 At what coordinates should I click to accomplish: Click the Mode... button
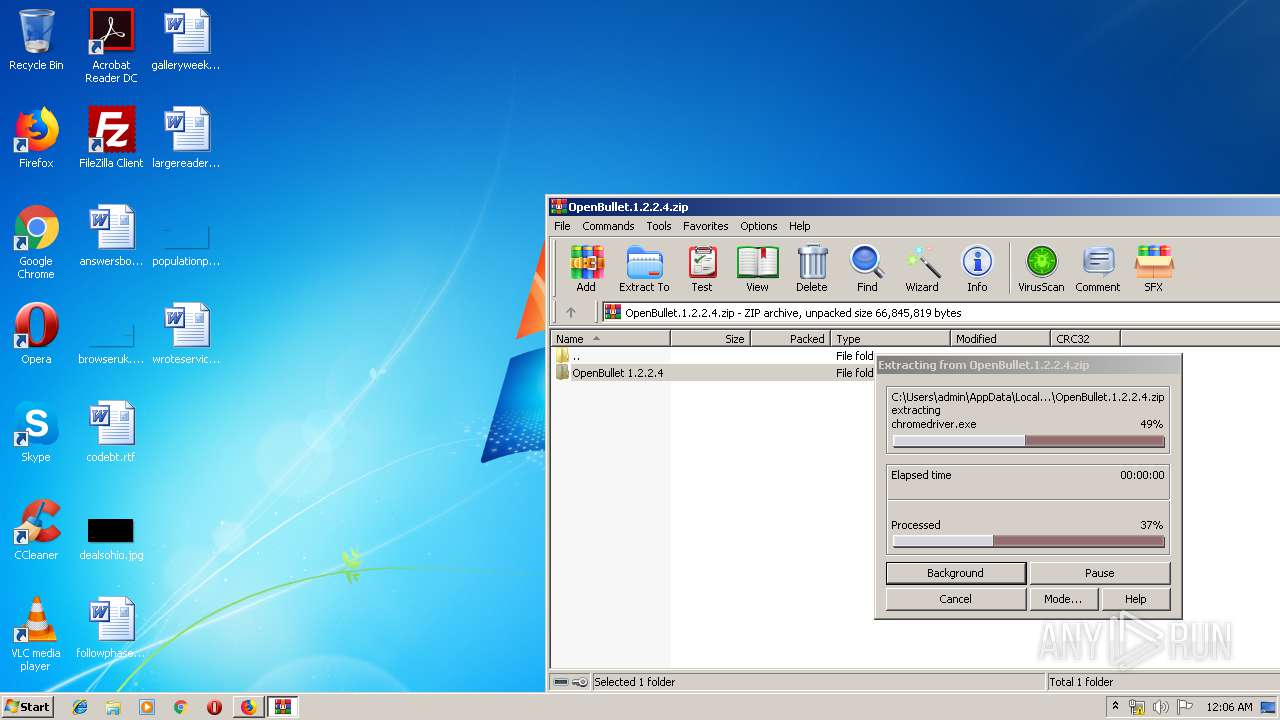pyautogui.click(x=1063, y=599)
